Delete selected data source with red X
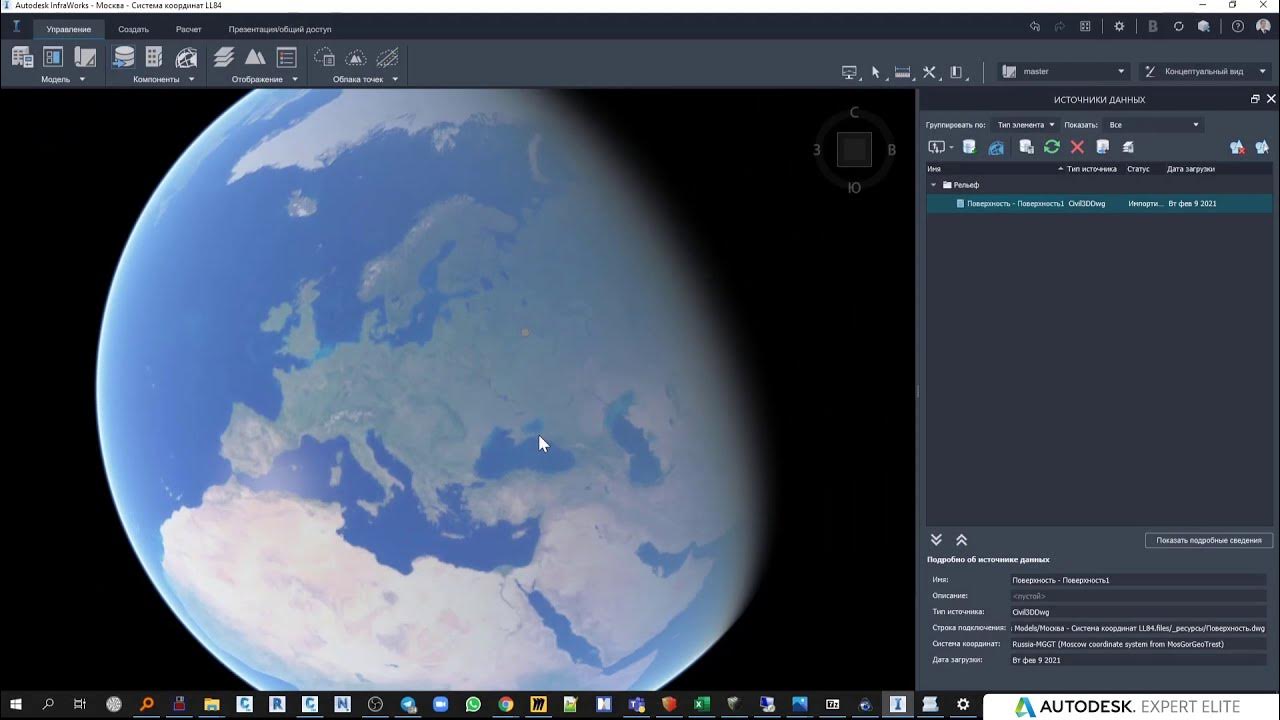Viewport: 1280px width, 720px height. click(1077, 147)
